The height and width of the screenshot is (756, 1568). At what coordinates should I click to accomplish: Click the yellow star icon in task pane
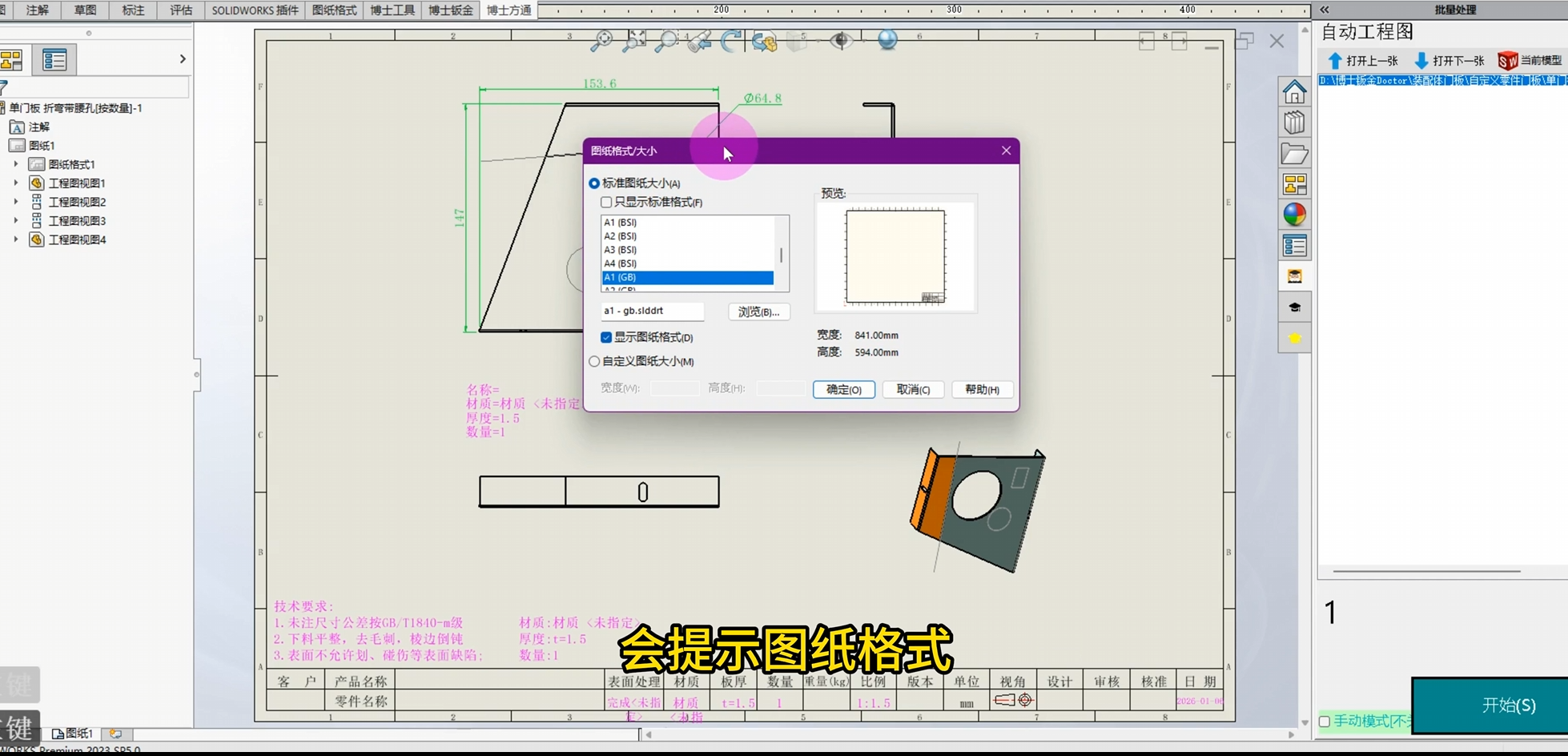click(1294, 338)
